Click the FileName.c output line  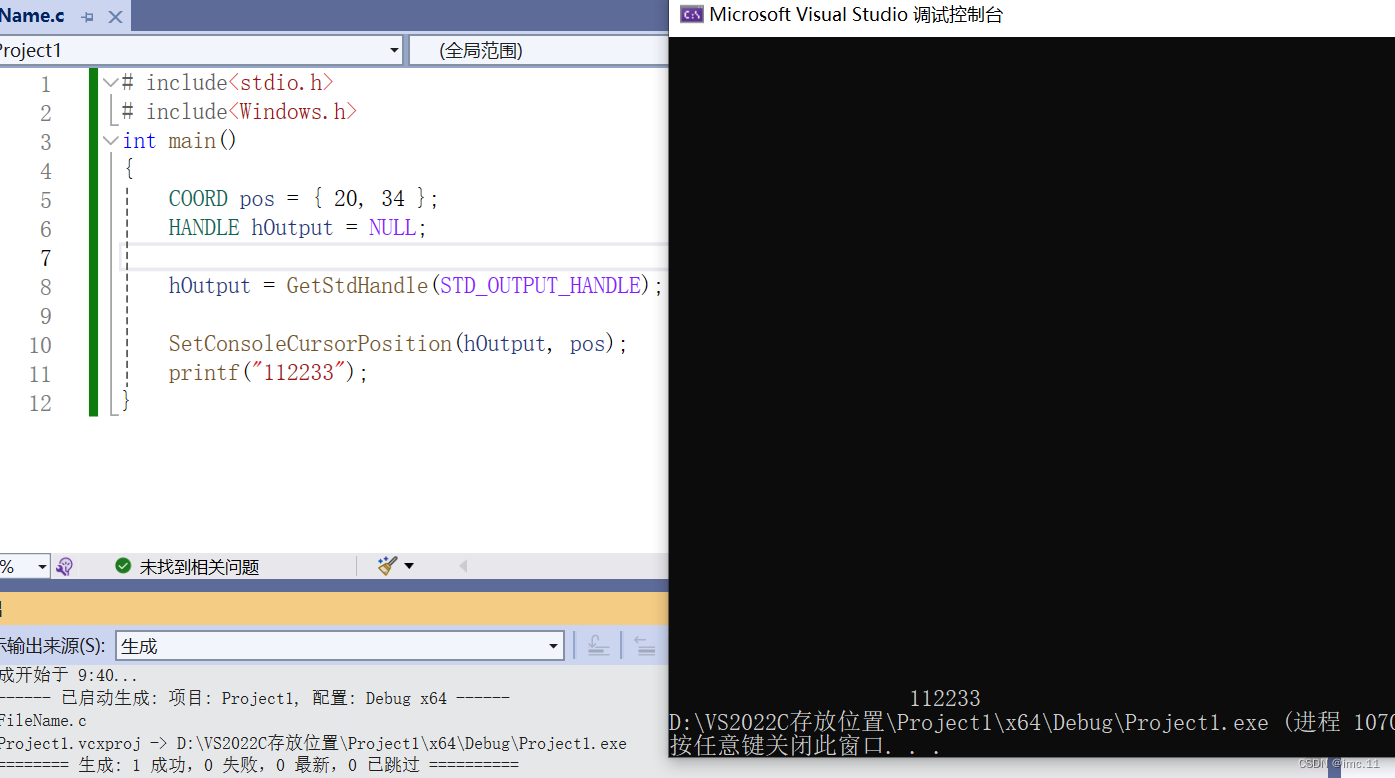tap(43, 720)
